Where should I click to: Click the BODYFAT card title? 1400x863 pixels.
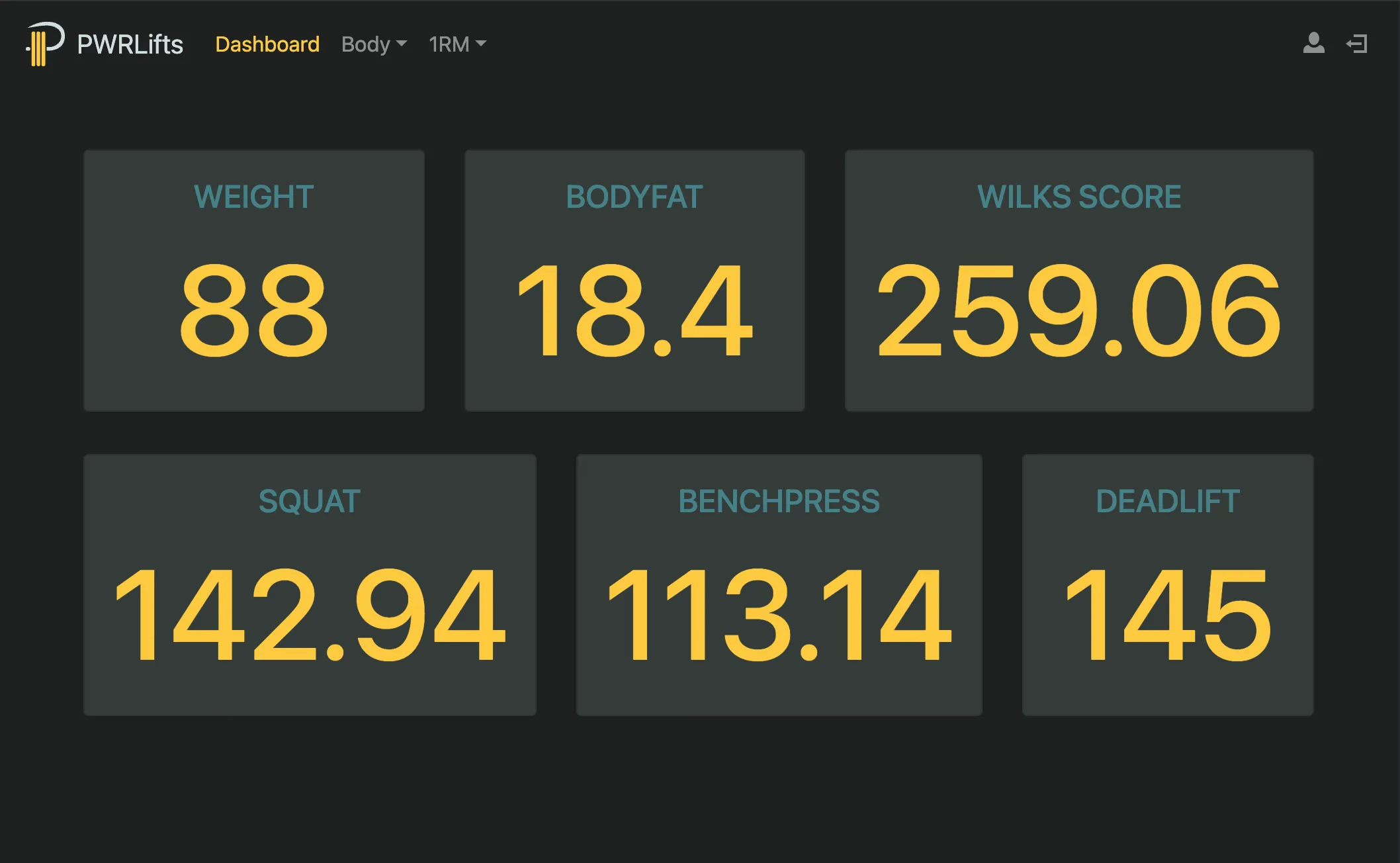(x=634, y=197)
